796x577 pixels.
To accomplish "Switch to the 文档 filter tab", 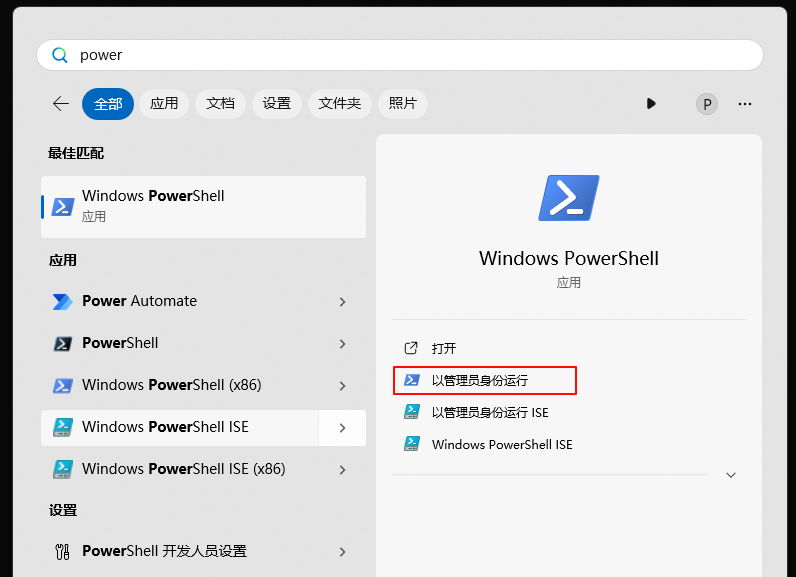I will [220, 104].
